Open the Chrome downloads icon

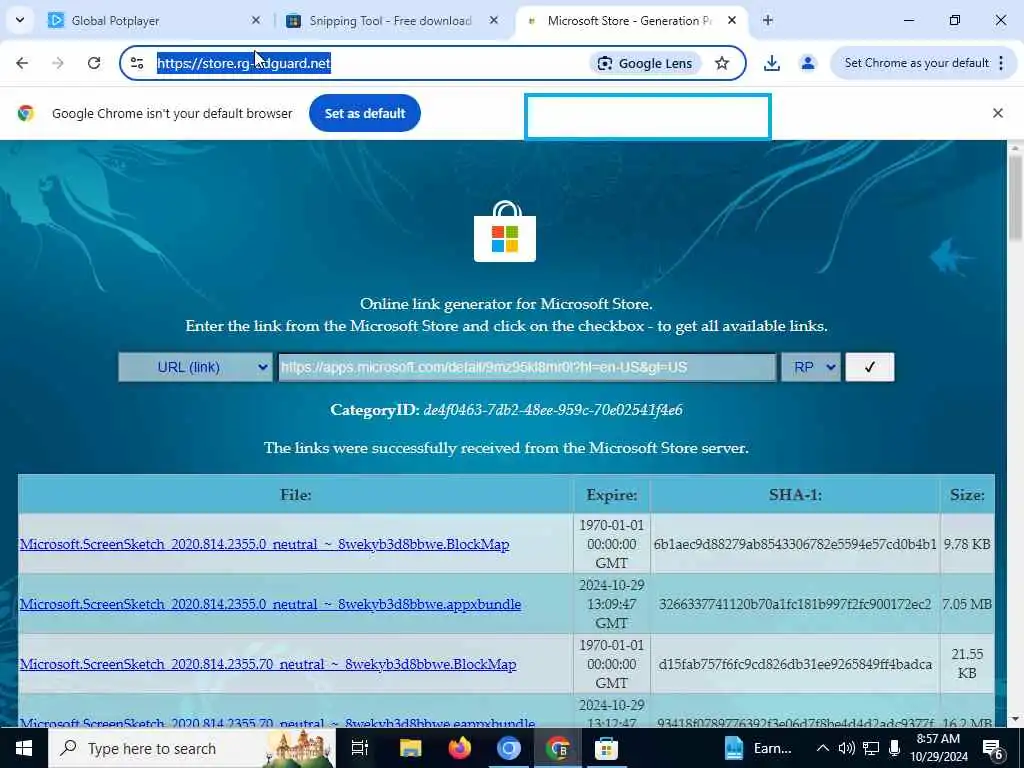(771, 63)
